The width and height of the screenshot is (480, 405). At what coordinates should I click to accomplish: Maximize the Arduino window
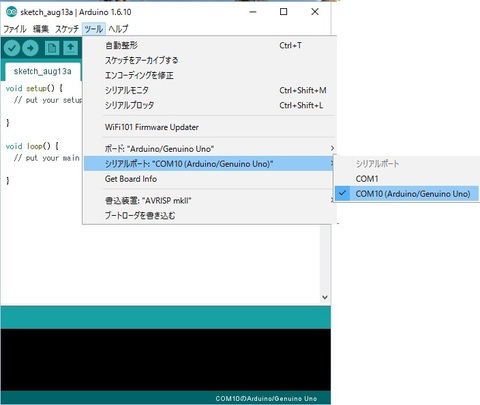click(x=284, y=12)
